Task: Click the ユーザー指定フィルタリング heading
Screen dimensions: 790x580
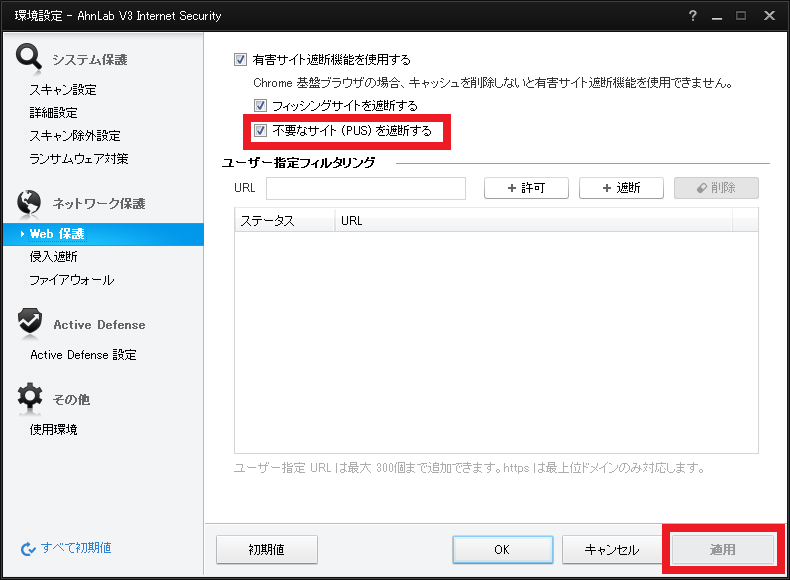Action: [x=299, y=163]
